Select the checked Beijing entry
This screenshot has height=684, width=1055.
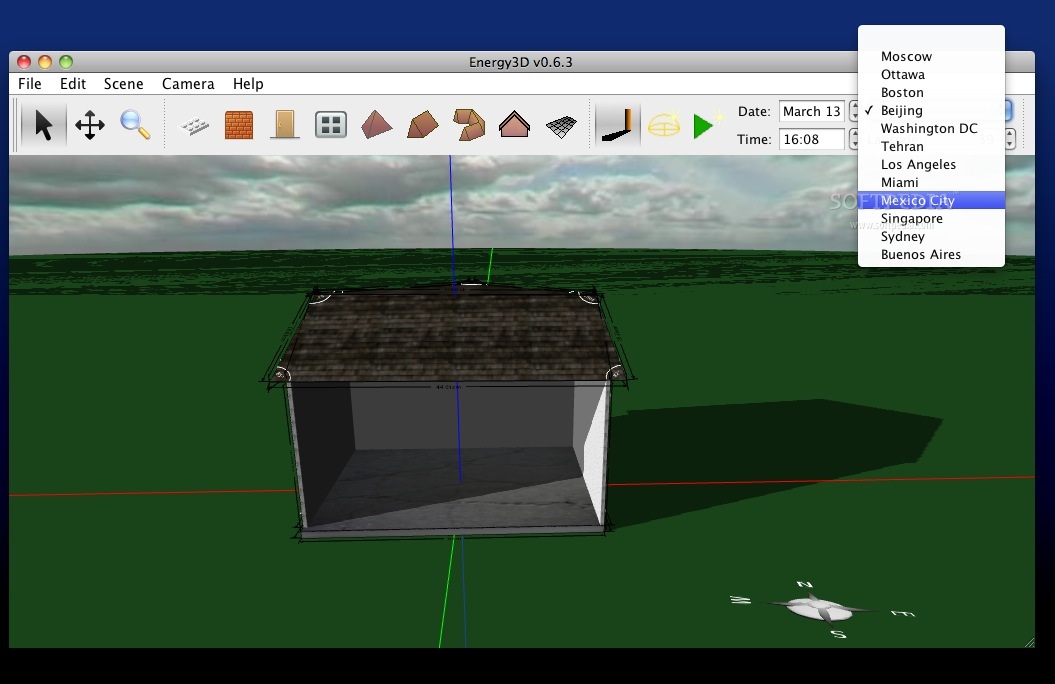(931, 110)
